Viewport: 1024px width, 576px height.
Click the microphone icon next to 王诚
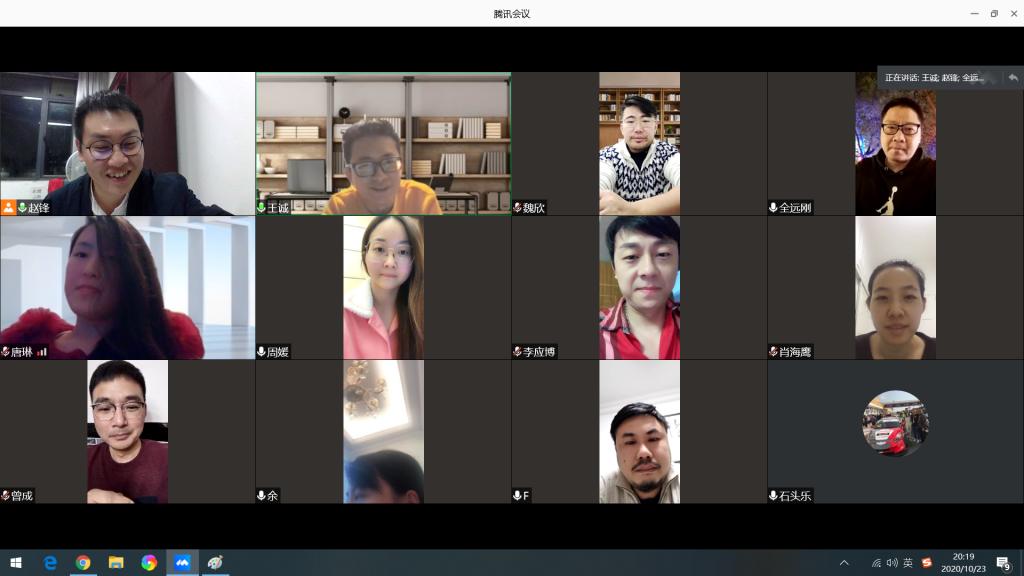[x=261, y=208]
